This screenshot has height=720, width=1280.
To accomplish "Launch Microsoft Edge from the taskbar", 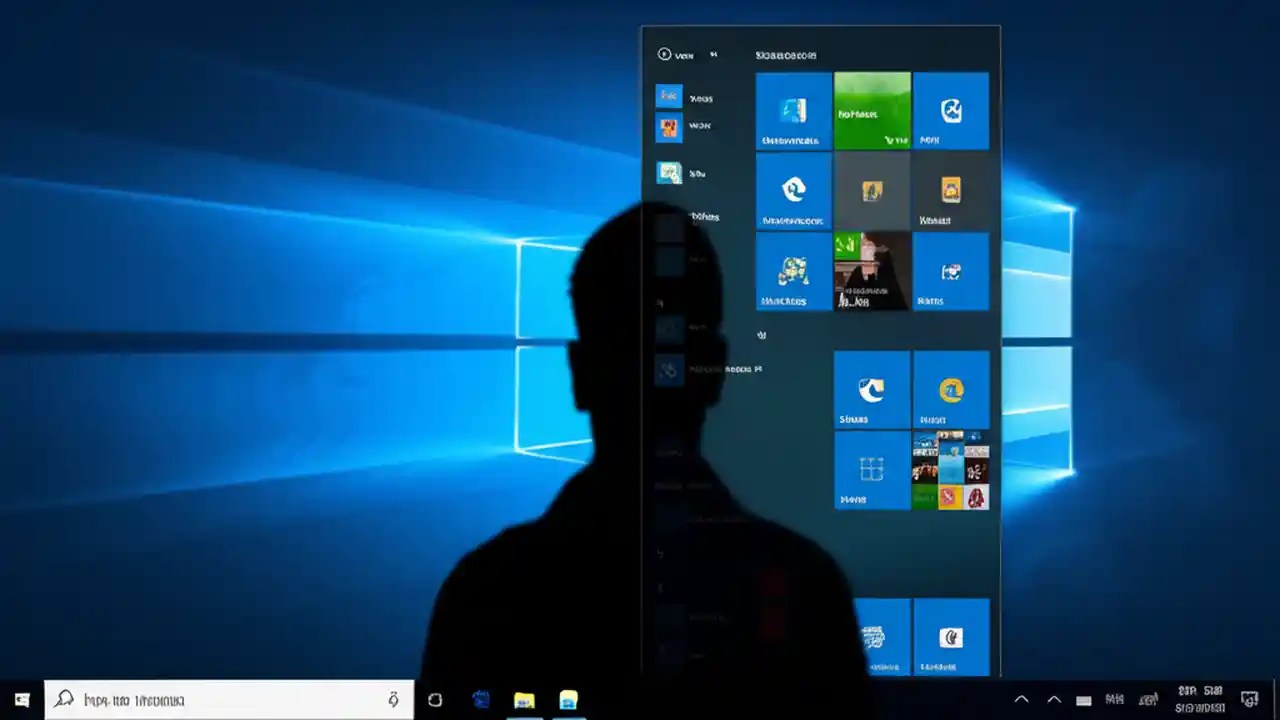I will coord(481,700).
